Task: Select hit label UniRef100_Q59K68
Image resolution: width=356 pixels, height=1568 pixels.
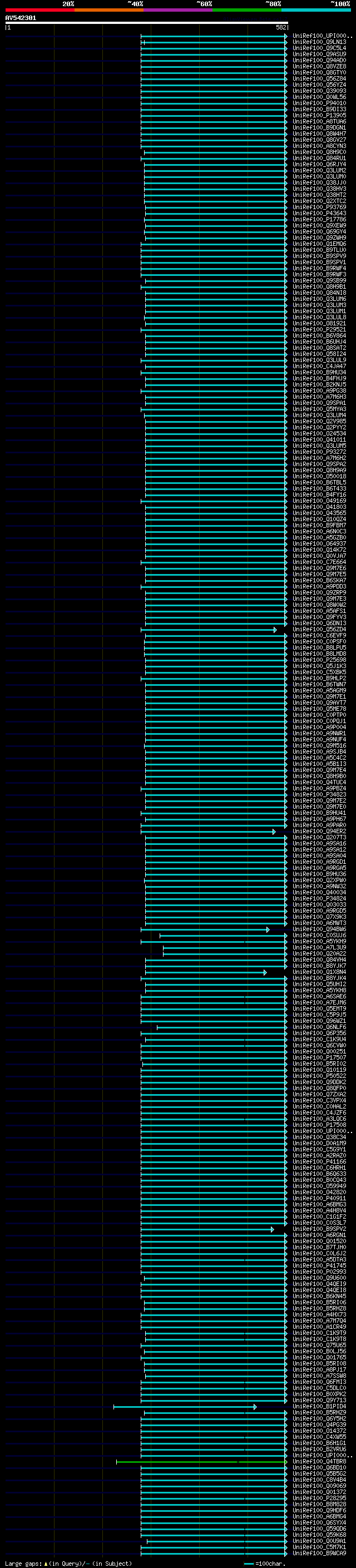Action: click(319, 1535)
